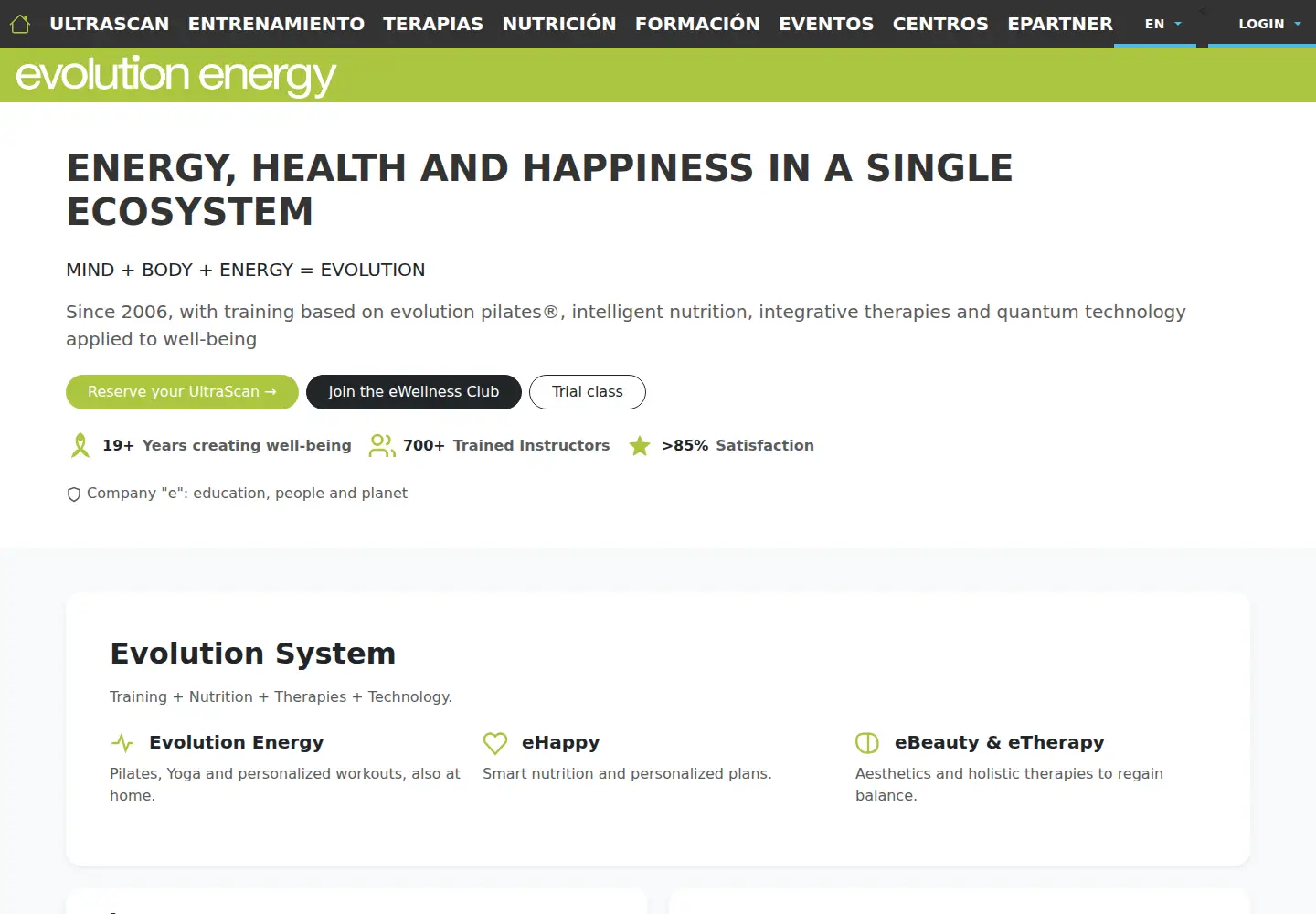Click the evolution energy logo
1316x914 pixels.
click(175, 75)
